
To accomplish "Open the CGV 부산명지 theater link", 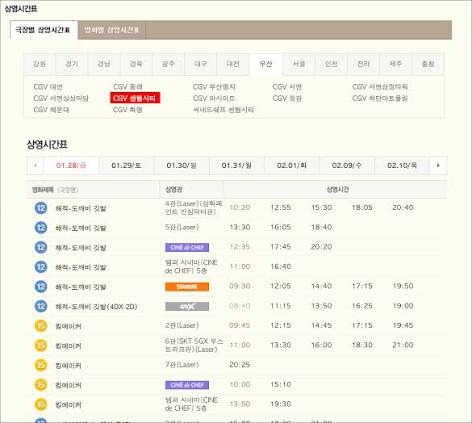I will click(x=214, y=87).
